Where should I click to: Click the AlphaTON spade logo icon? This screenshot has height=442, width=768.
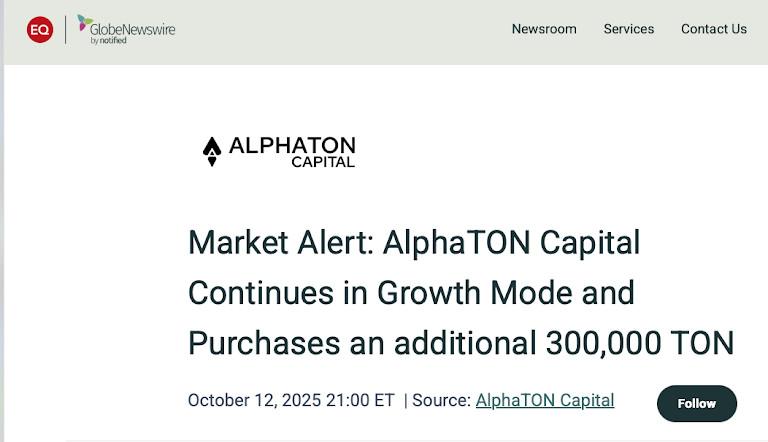212,151
